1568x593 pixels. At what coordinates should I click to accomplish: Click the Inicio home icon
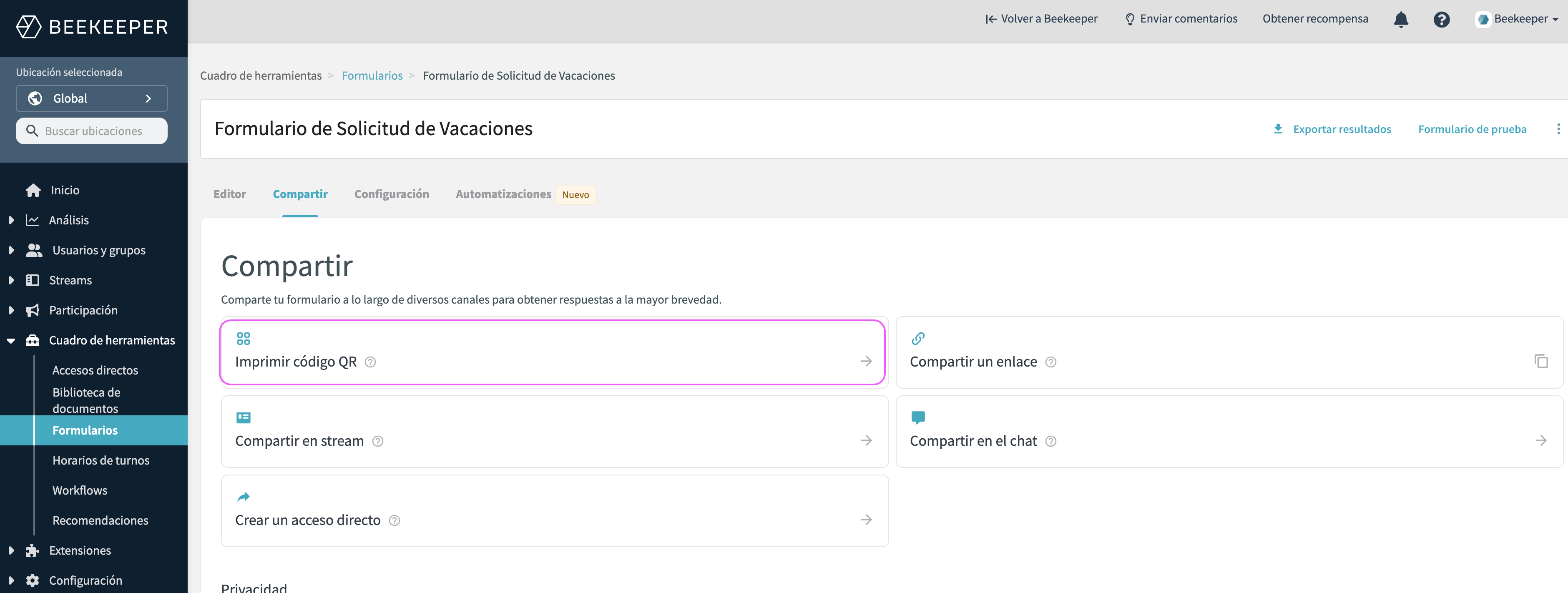tap(33, 190)
